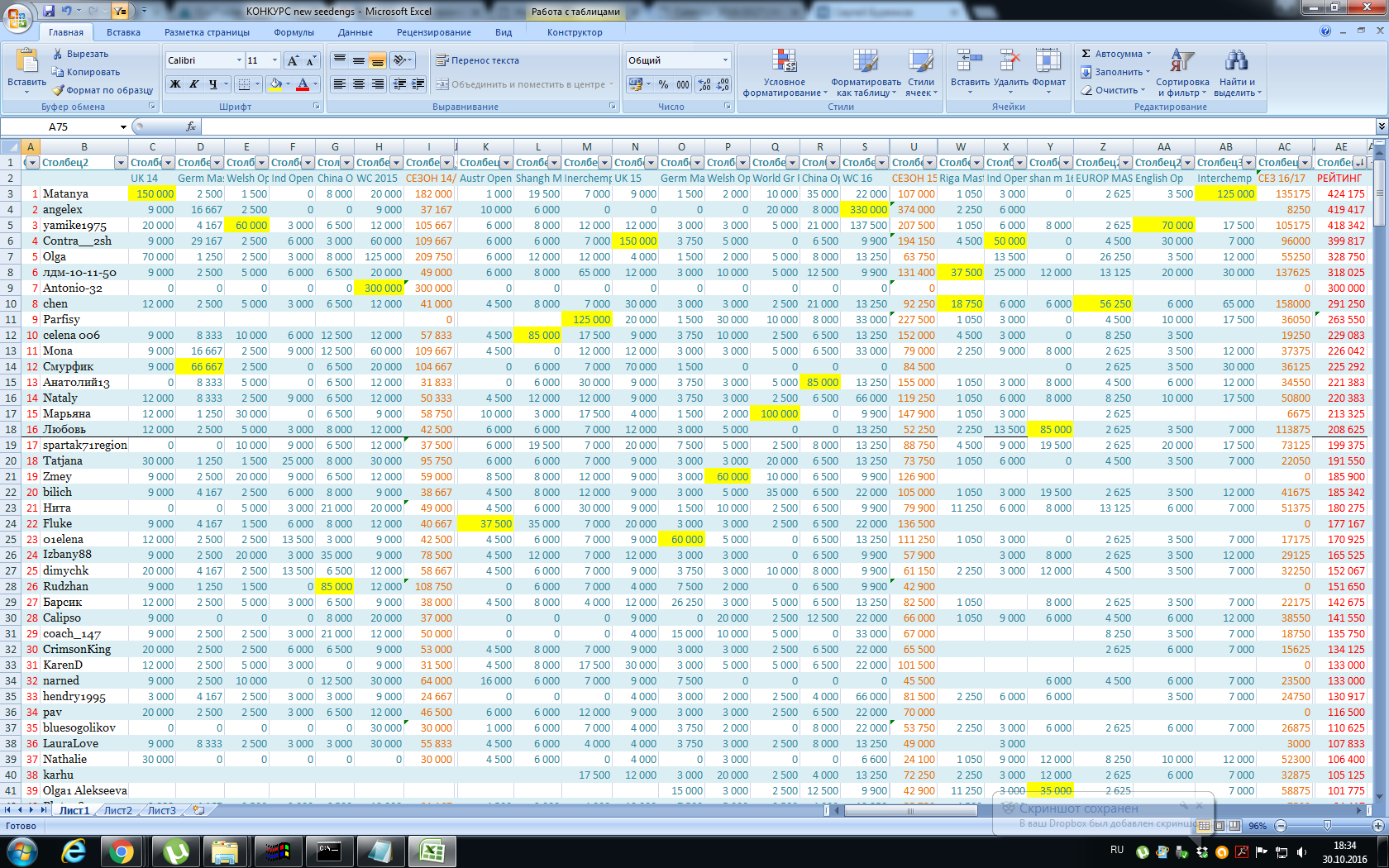
Task: Open filter dropdown on column C header
Action: click(168, 163)
